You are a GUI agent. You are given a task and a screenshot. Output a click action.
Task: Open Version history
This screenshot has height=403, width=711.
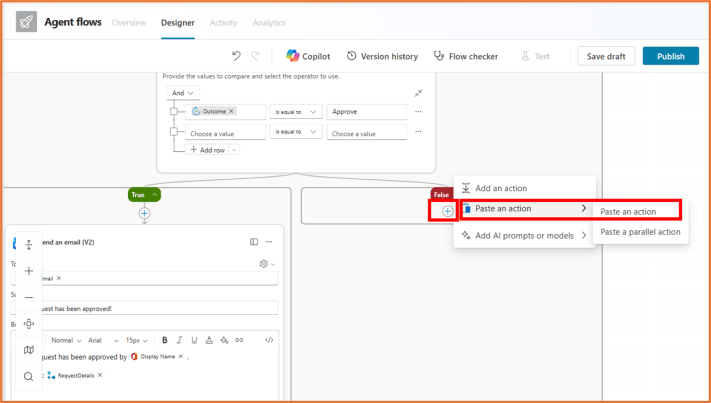click(x=382, y=56)
